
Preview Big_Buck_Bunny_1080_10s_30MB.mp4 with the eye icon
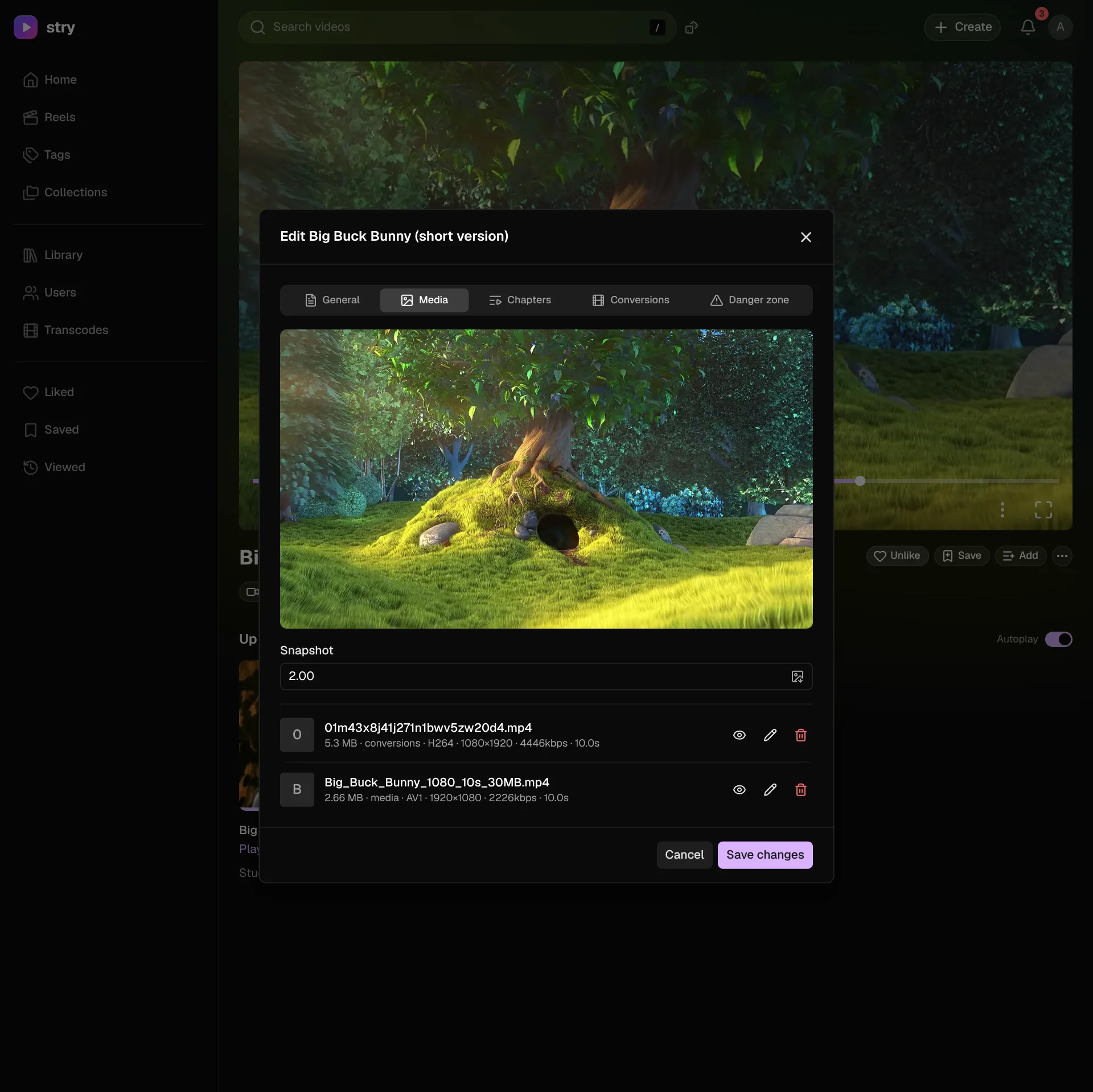pyautogui.click(x=739, y=790)
